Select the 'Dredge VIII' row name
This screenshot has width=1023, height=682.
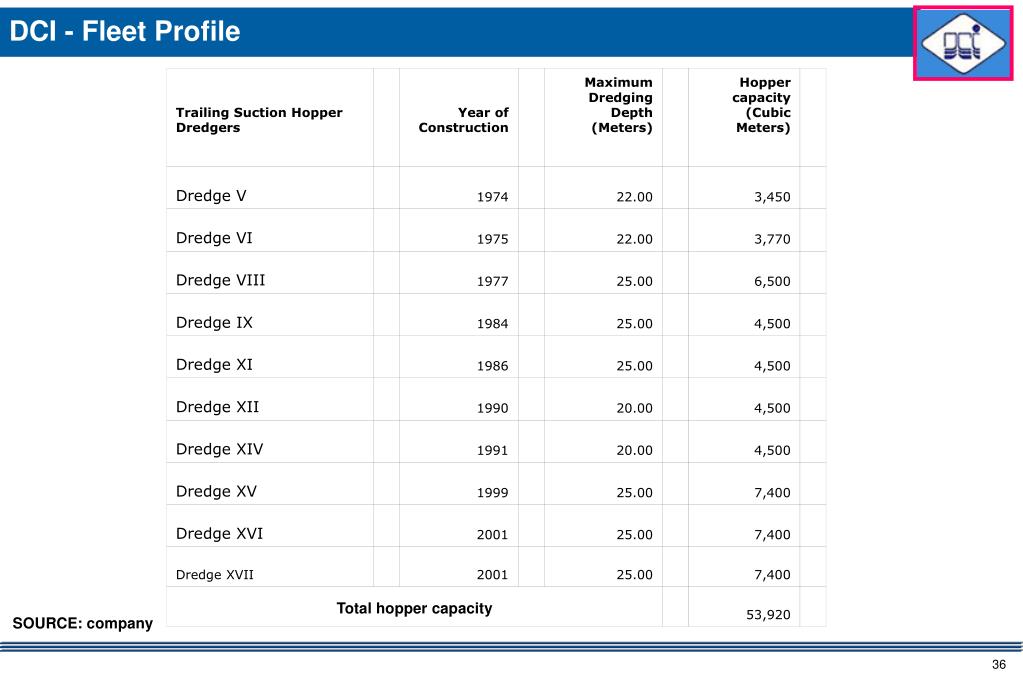pos(221,281)
